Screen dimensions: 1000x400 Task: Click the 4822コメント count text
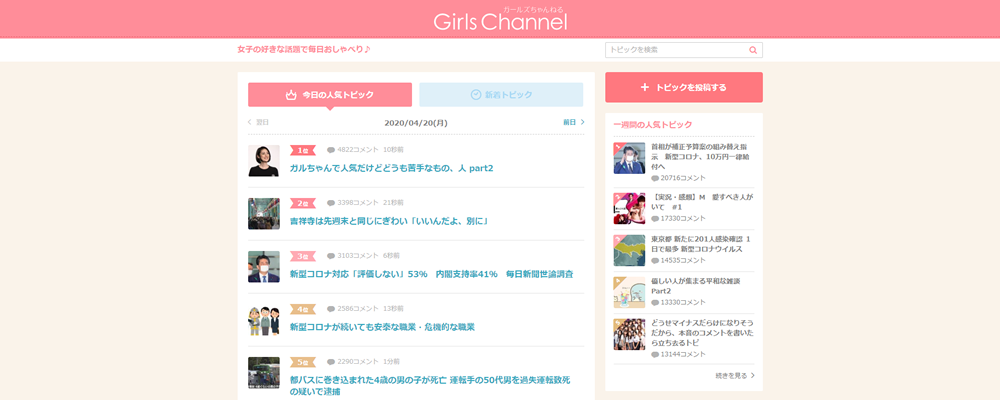point(358,151)
